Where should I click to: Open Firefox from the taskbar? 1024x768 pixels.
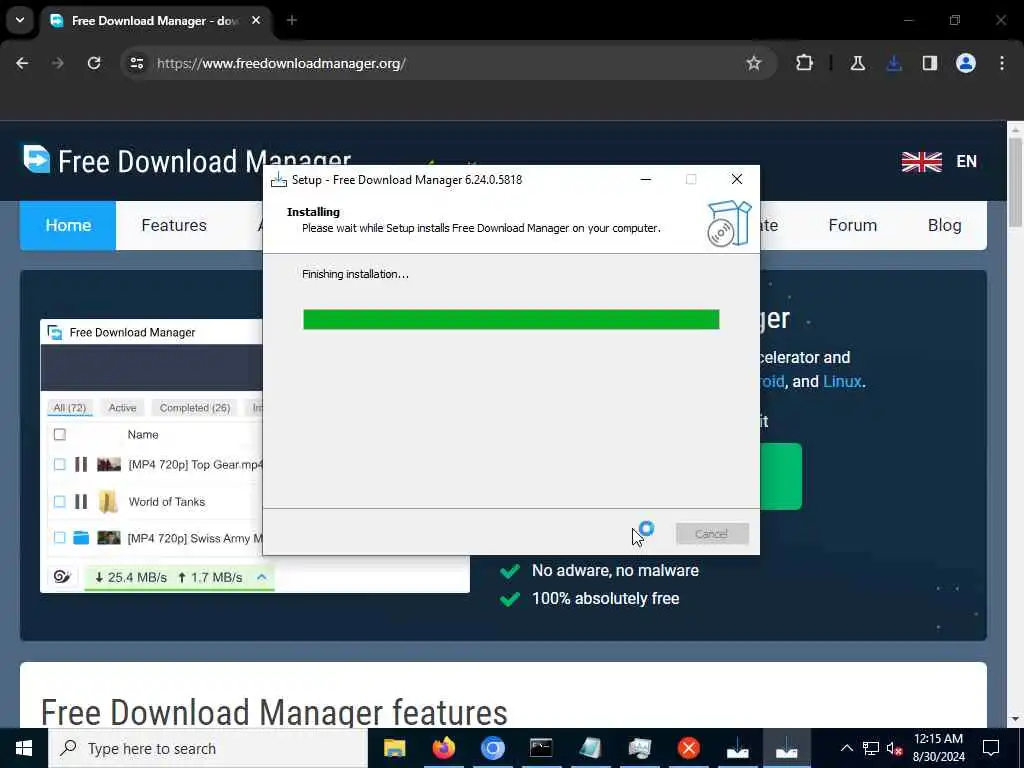[444, 748]
